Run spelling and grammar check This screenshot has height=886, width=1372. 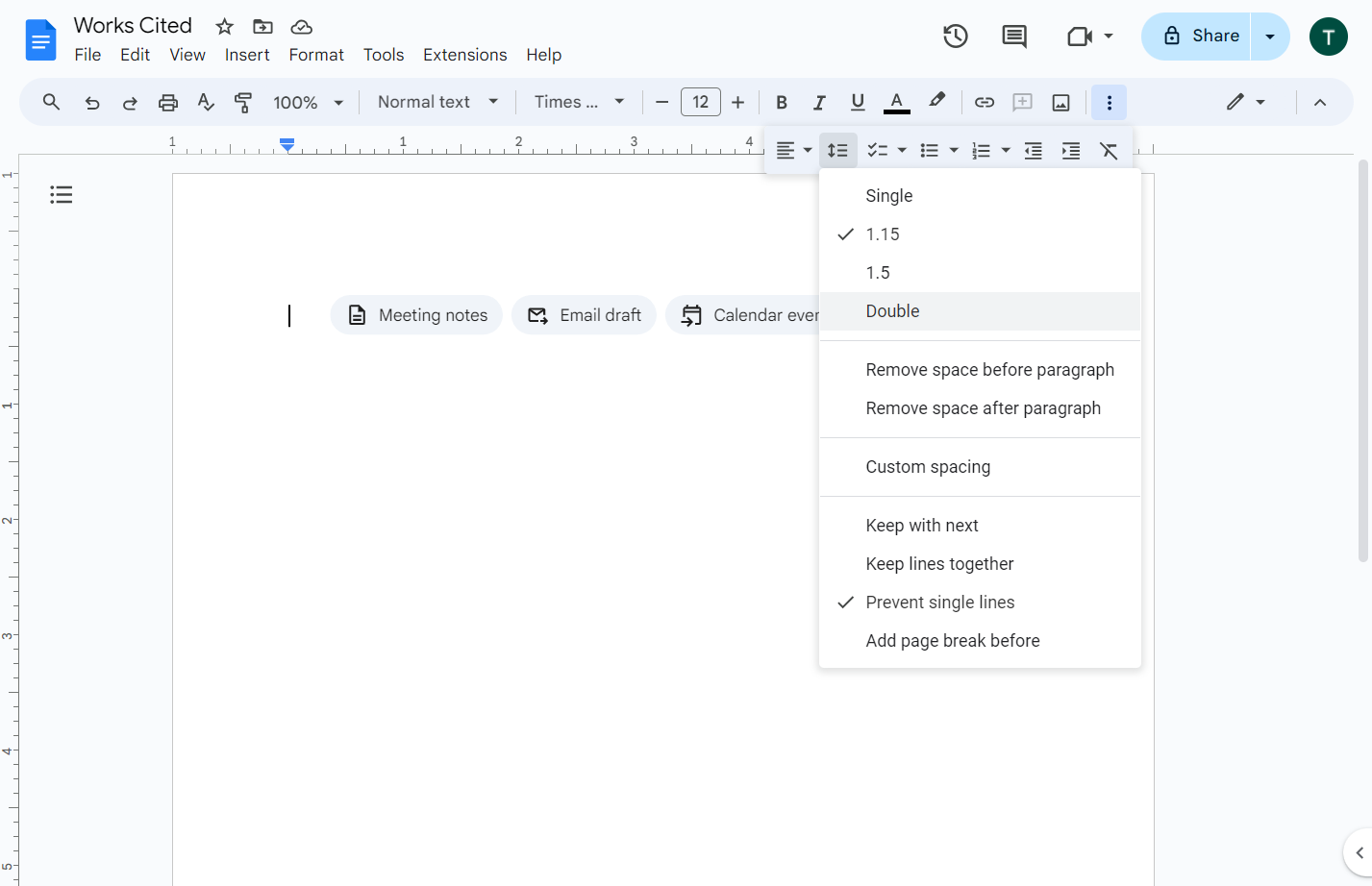pos(206,103)
